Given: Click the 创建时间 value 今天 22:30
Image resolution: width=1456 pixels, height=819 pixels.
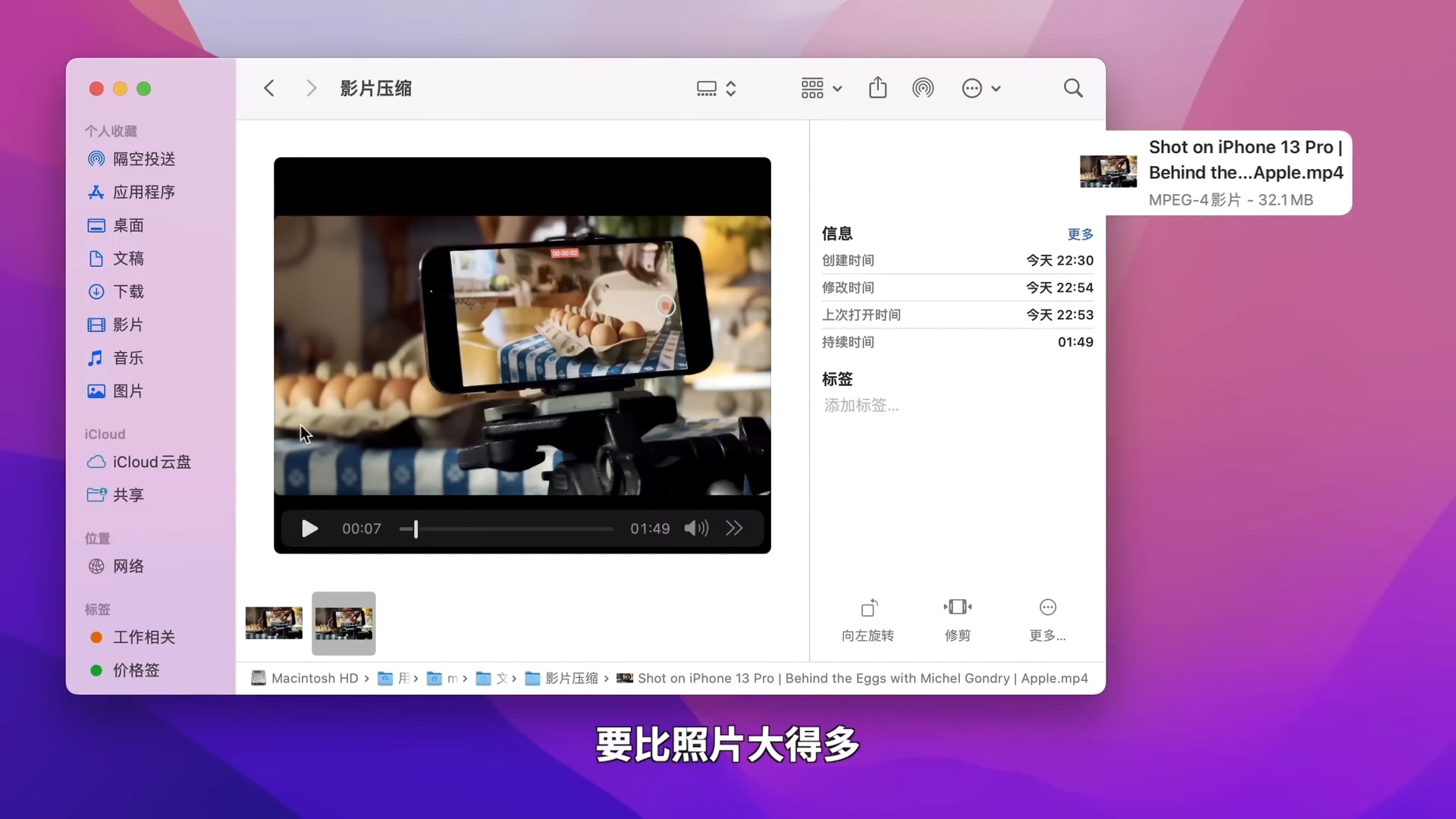Looking at the screenshot, I should (1059, 260).
